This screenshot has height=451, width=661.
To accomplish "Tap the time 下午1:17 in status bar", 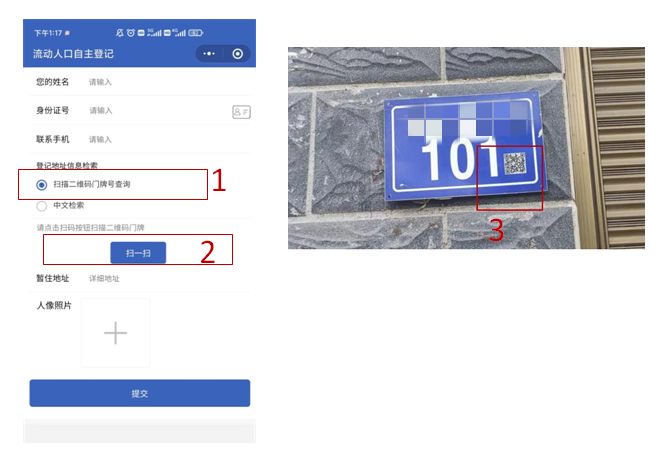I will pos(48,33).
